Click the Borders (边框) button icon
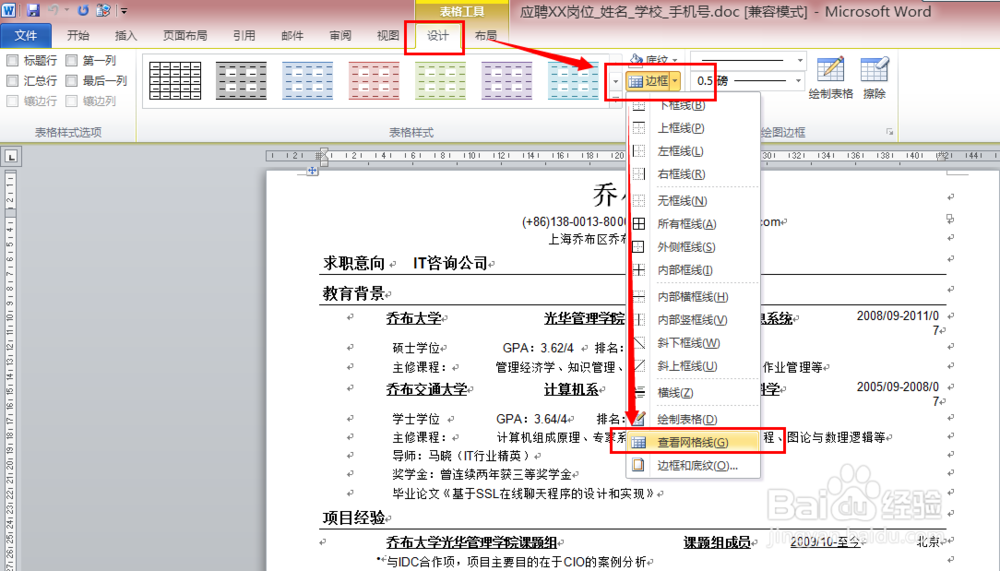The width and height of the screenshot is (1000, 571). click(636, 81)
